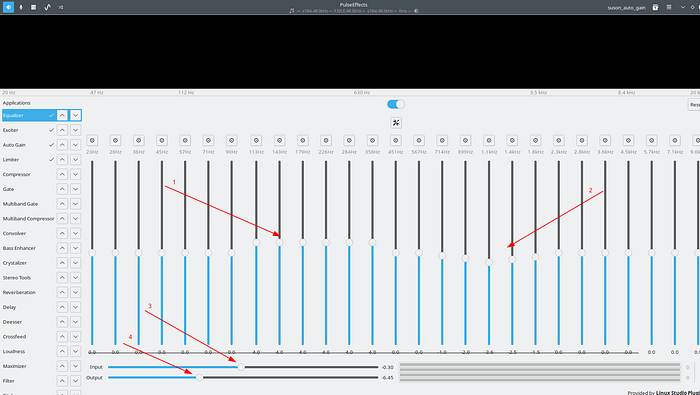Move Reverberation up in the plugin order
The height and width of the screenshot is (395, 700).
click(62, 292)
